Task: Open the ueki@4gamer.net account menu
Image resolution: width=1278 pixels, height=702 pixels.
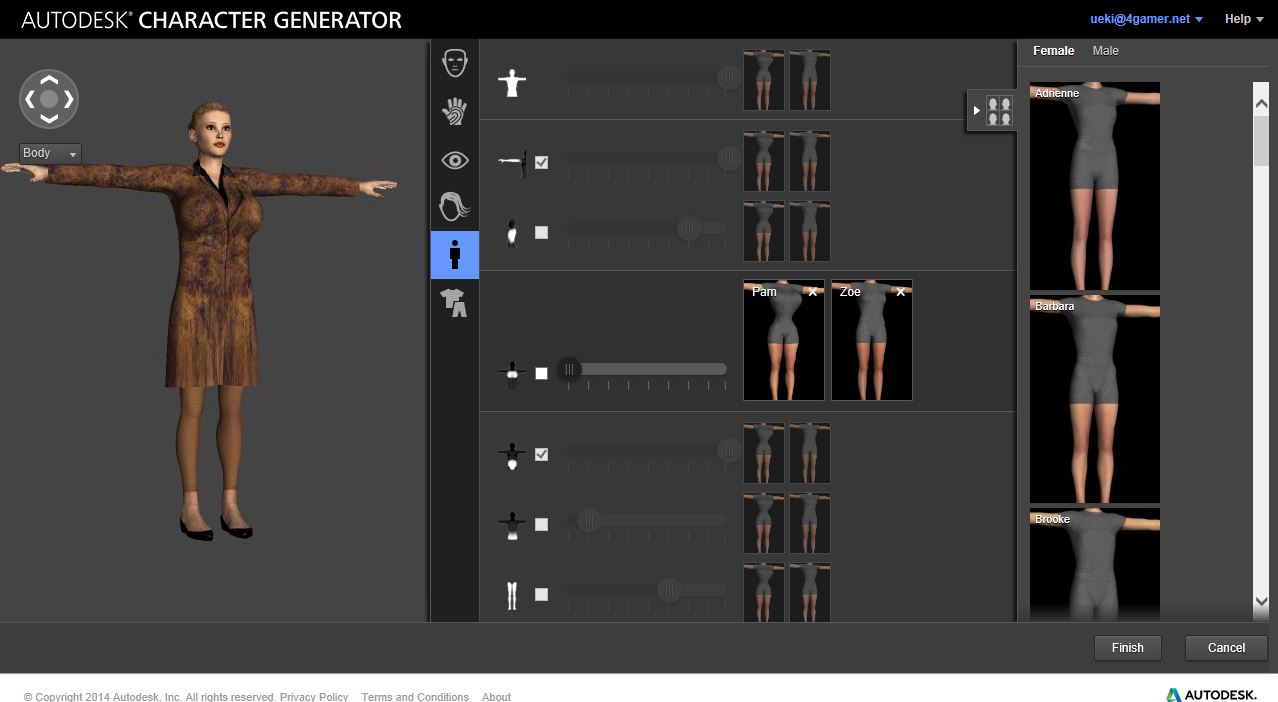Action: 1146,19
